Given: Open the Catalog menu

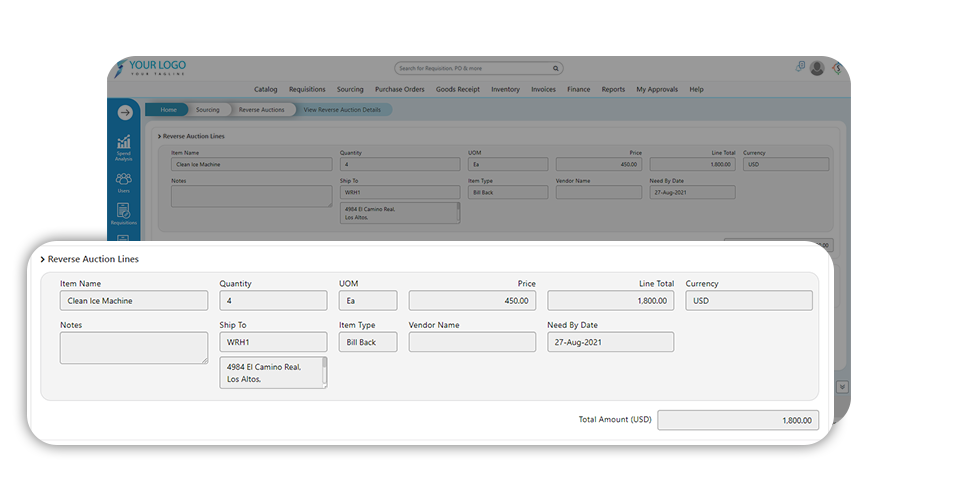Looking at the screenshot, I should pyautogui.click(x=265, y=89).
